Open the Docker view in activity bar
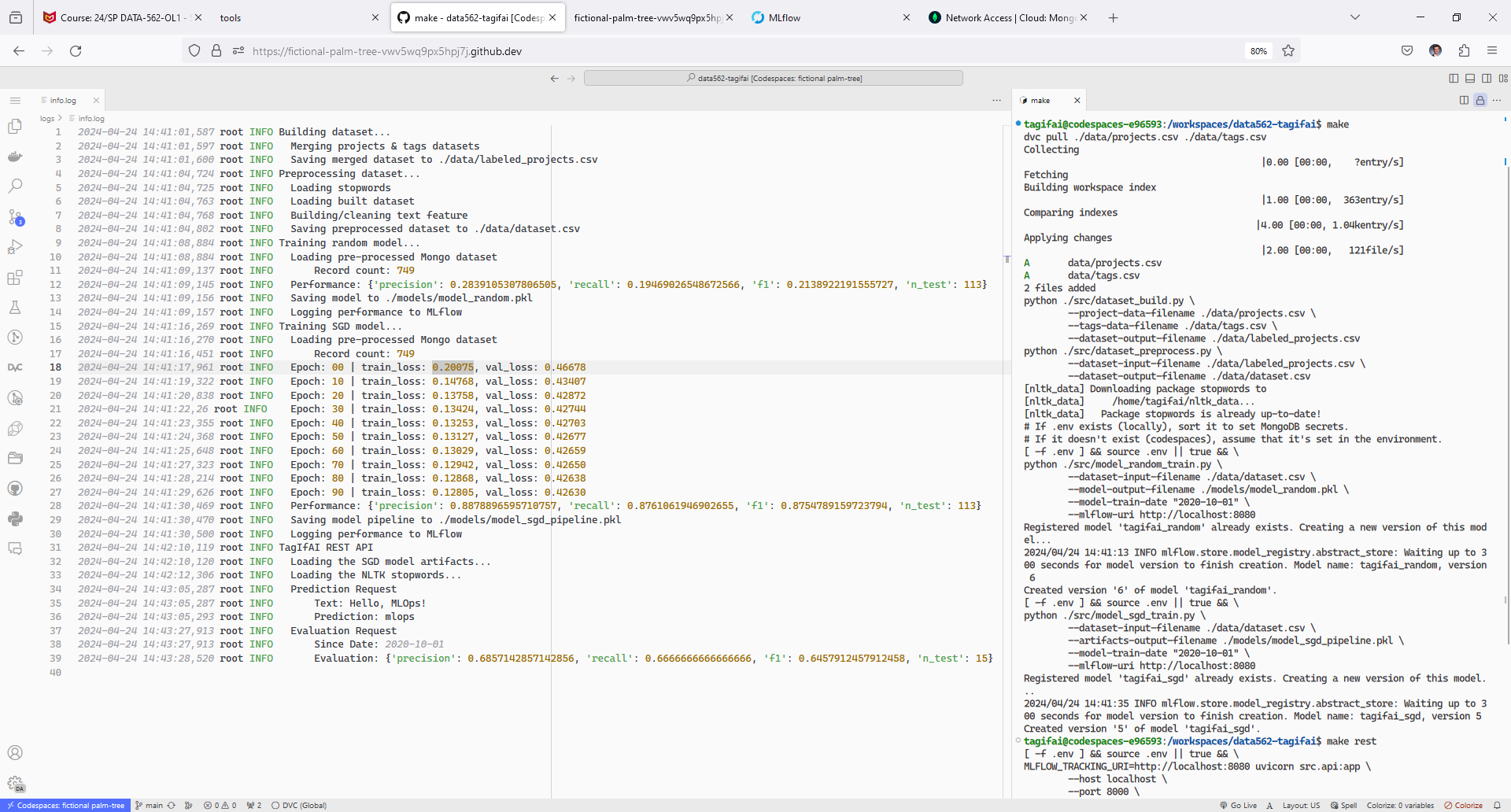 click(15, 157)
